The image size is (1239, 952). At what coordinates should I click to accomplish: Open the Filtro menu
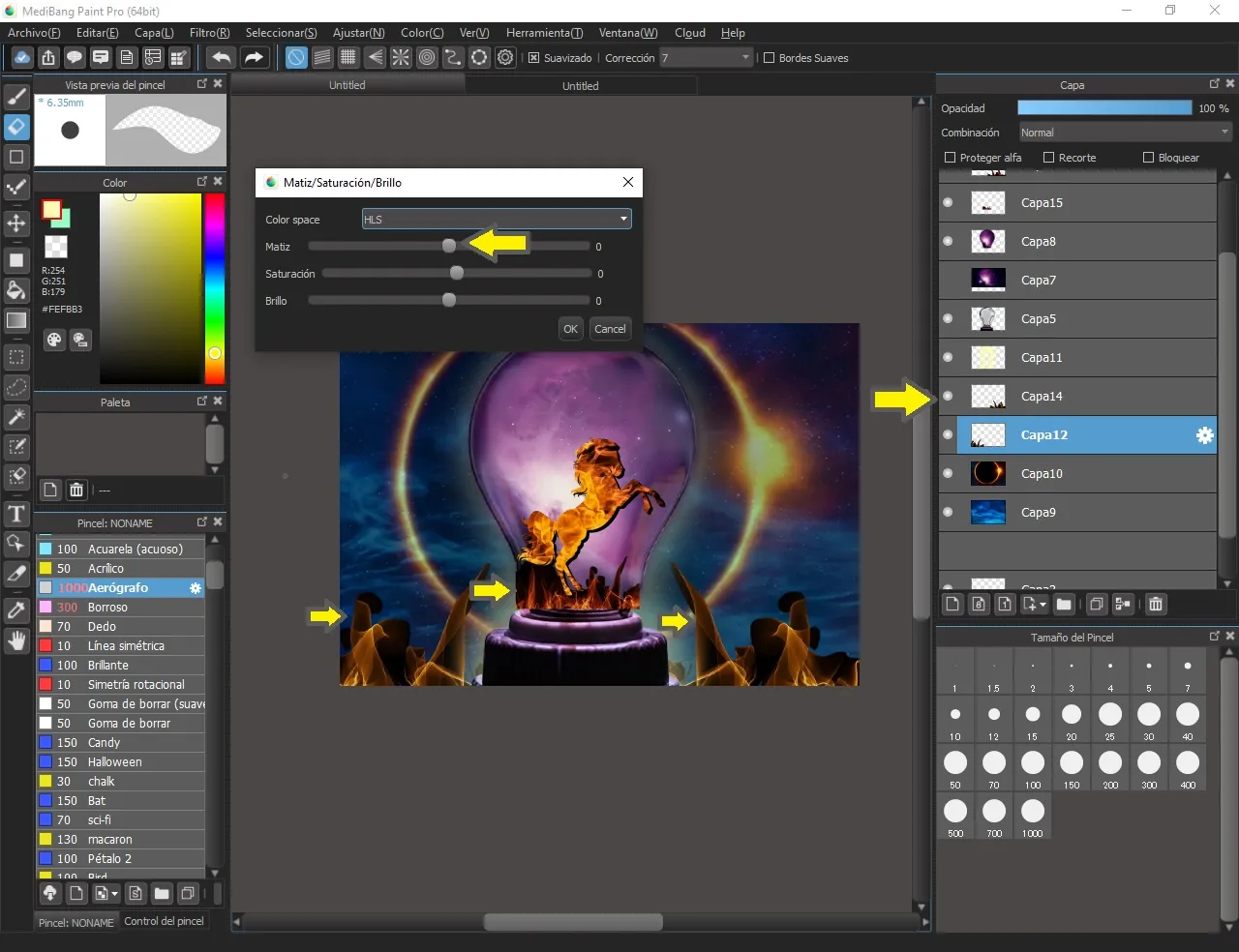pyautogui.click(x=209, y=33)
